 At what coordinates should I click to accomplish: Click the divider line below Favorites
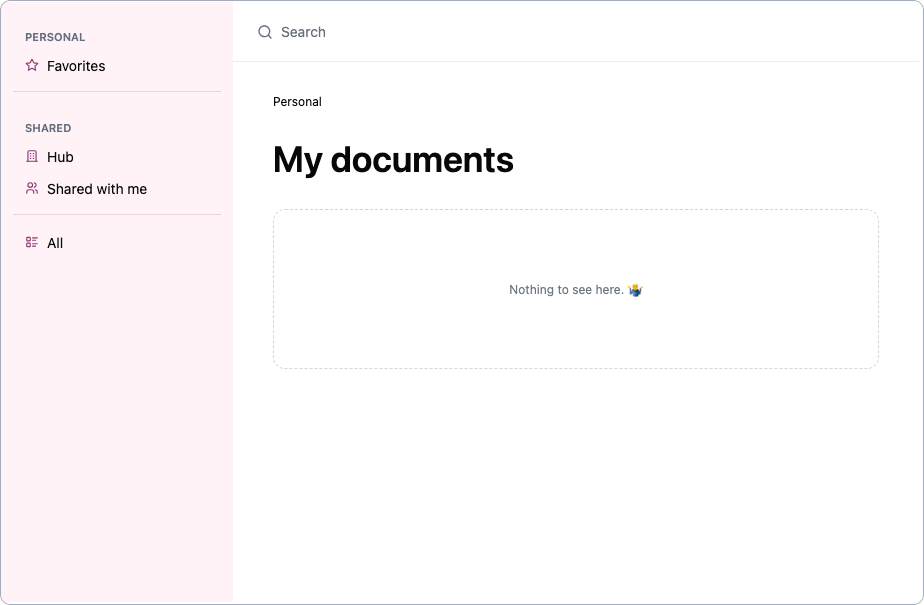click(117, 92)
